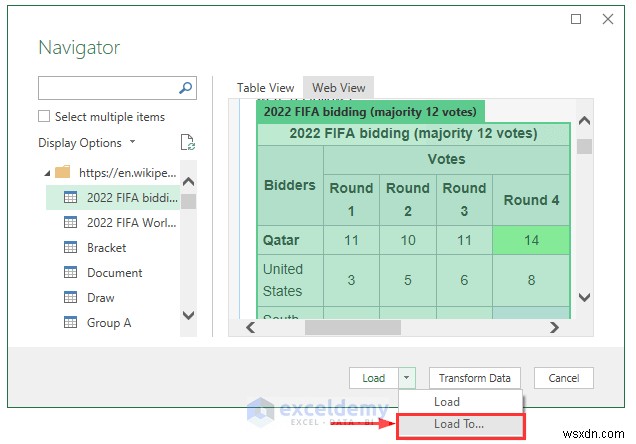Viewport: 636px width, 444px height.
Task: Select the 2022 FIFA Worl... table
Action: point(113,222)
